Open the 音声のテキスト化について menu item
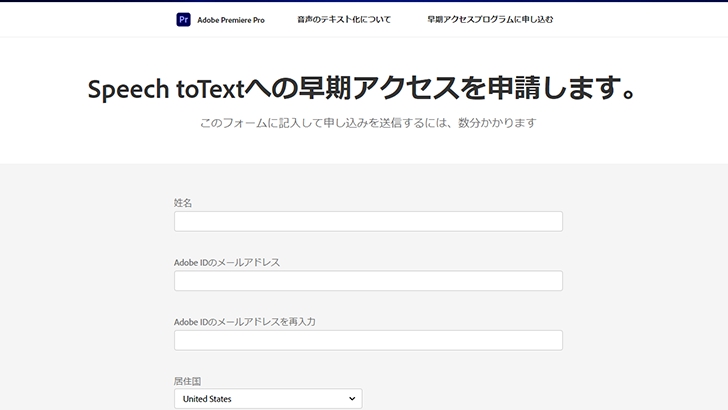The height and width of the screenshot is (410, 728). click(344, 20)
